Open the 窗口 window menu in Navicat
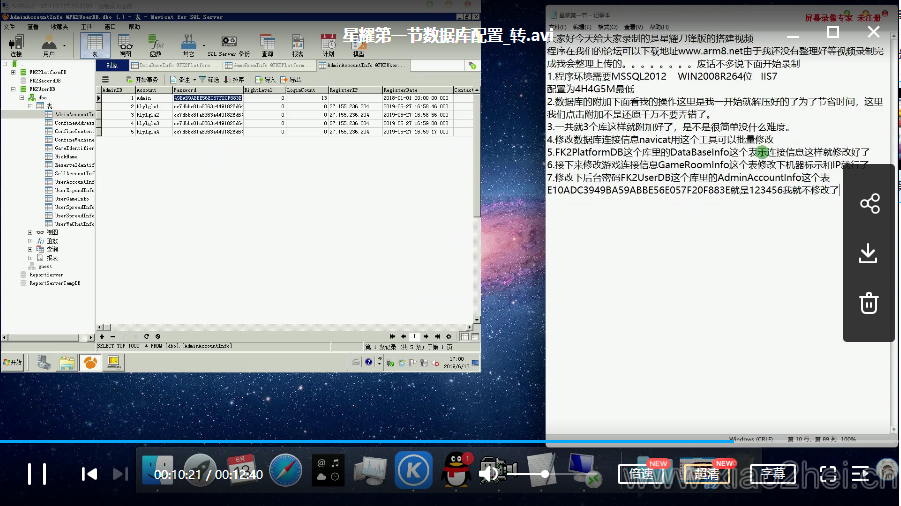 click(110, 26)
